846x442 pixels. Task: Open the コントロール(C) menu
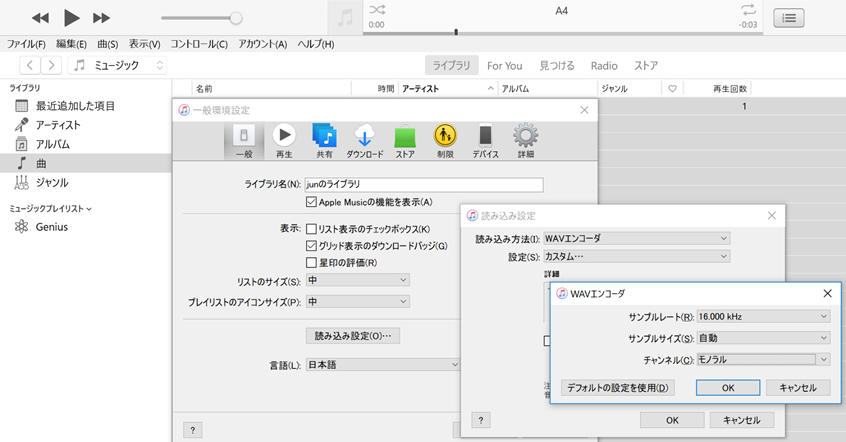click(199, 44)
